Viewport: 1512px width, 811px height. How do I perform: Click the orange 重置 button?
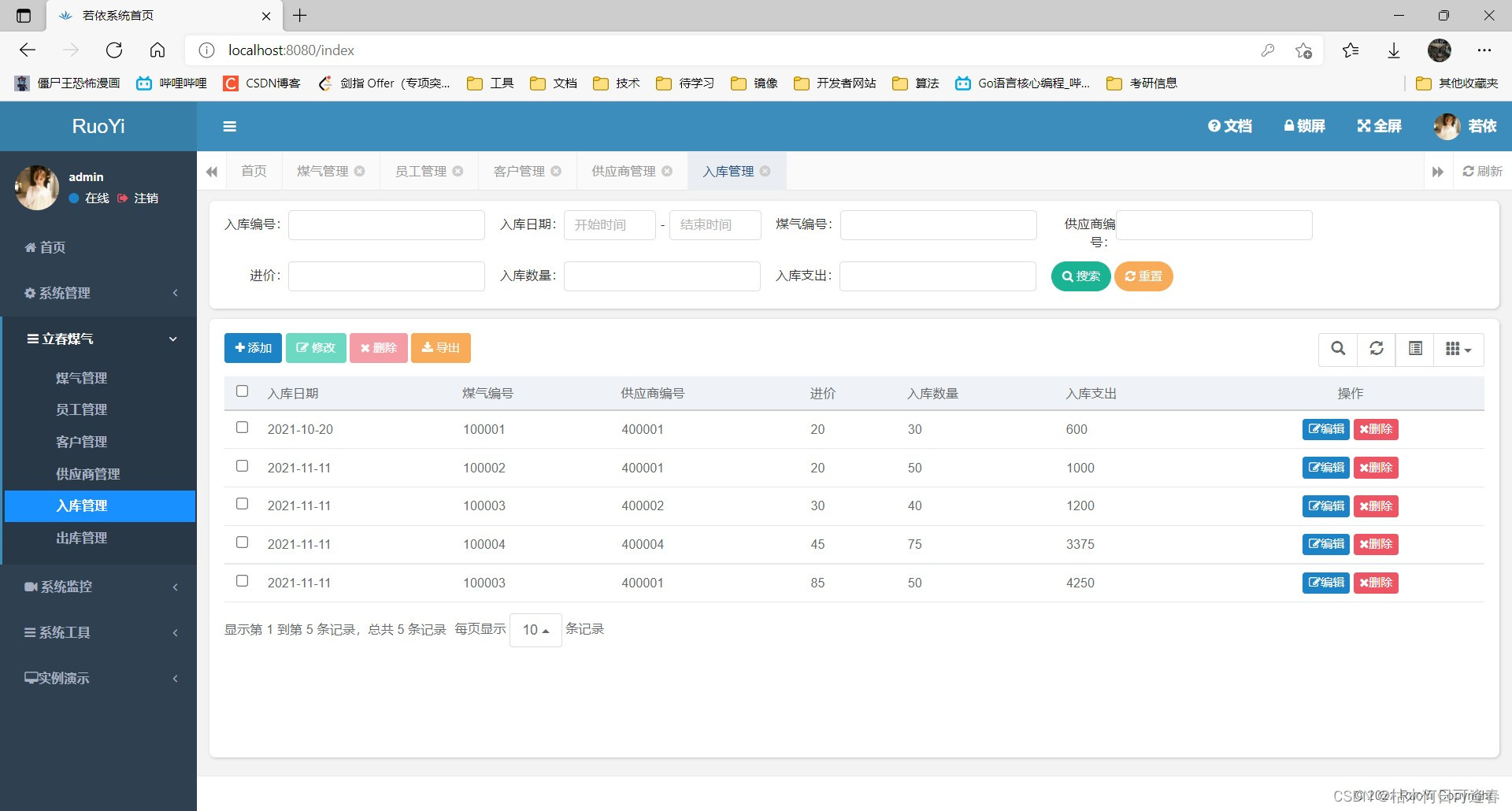pyautogui.click(x=1143, y=276)
